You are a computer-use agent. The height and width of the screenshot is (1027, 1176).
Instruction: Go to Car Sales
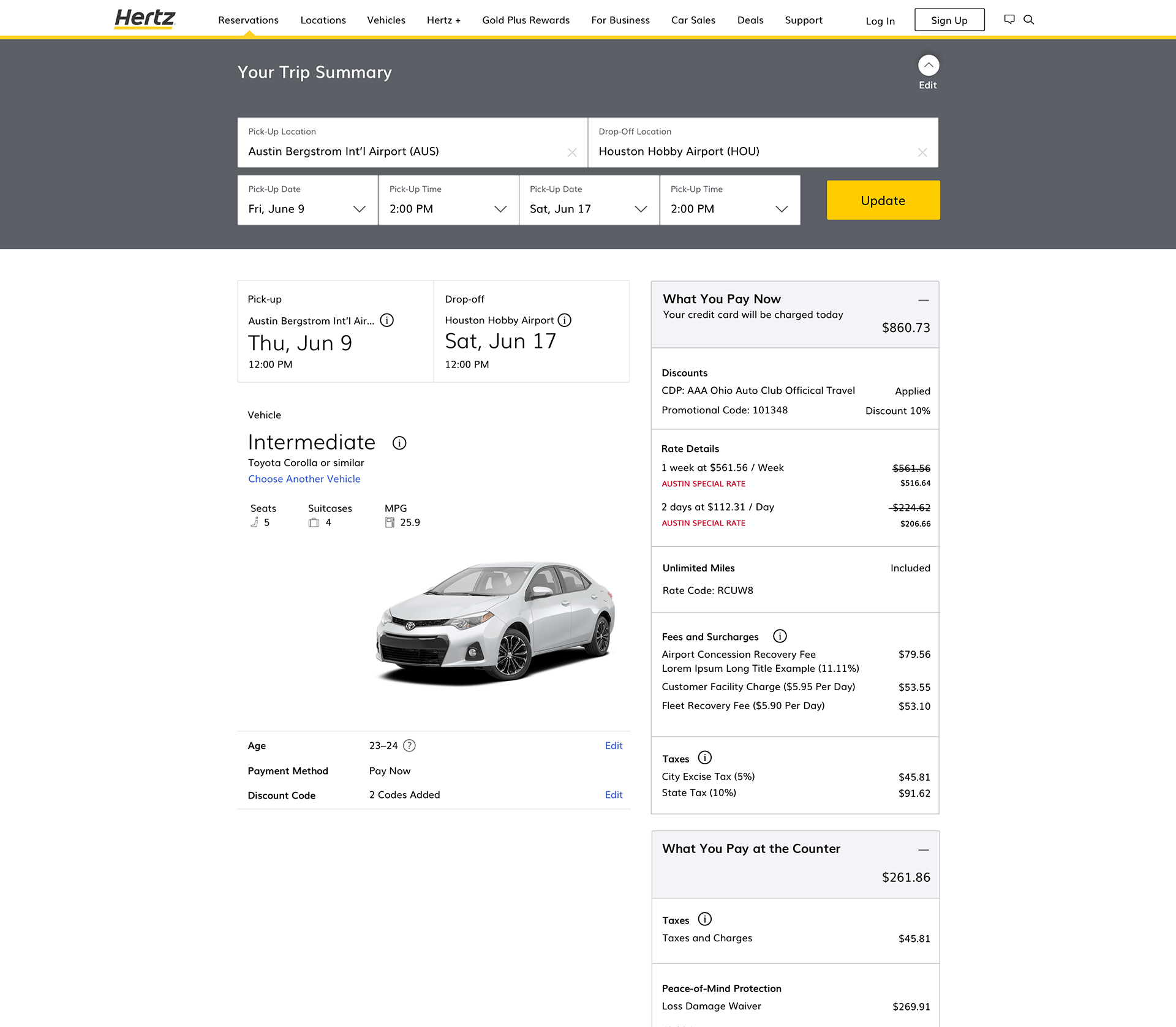point(693,20)
